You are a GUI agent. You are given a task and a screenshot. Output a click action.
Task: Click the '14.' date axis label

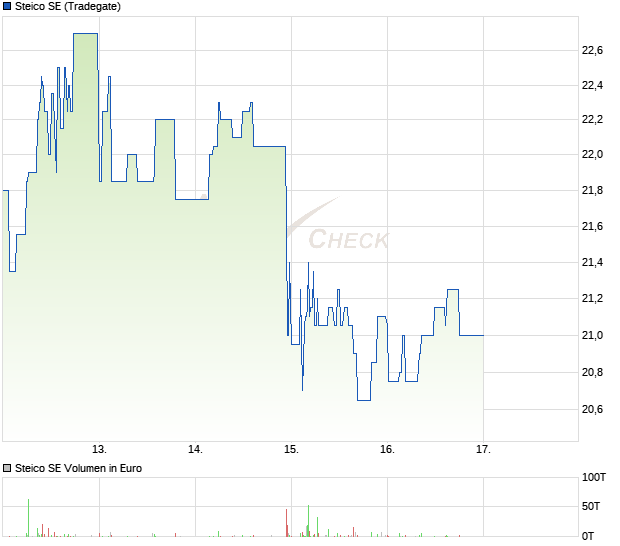coord(195,450)
